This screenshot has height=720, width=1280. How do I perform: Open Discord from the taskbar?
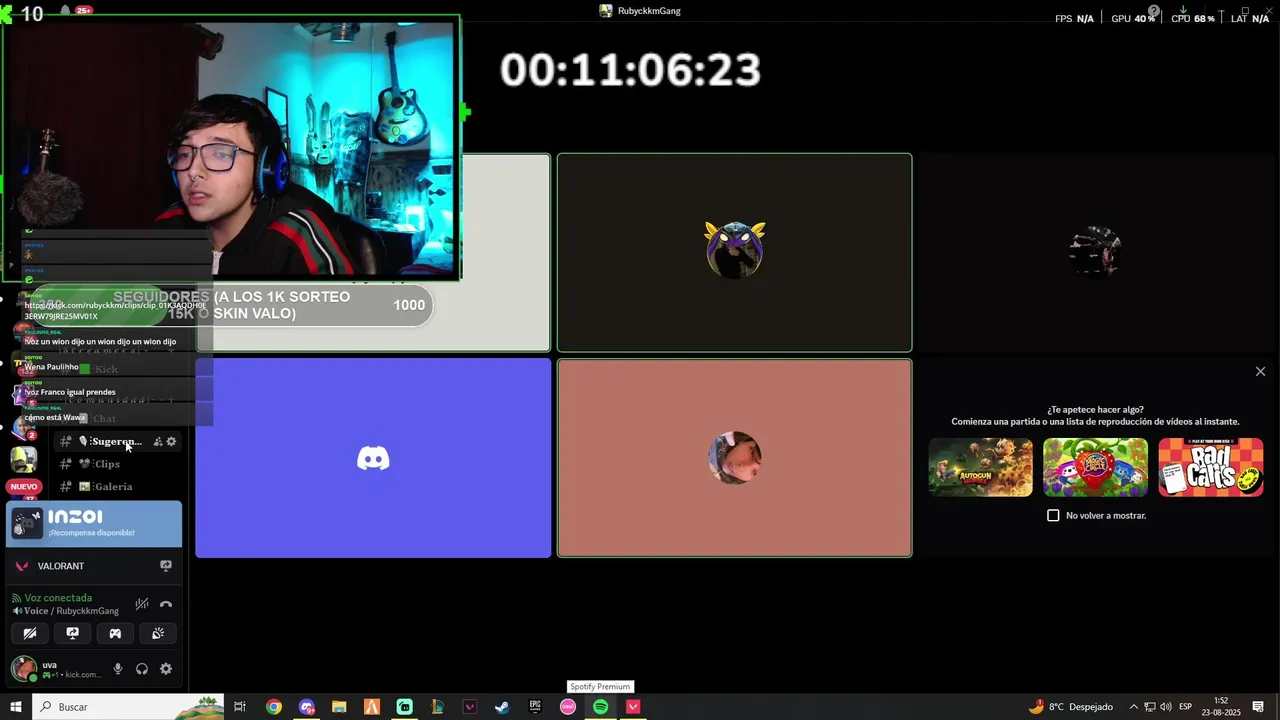(306, 707)
